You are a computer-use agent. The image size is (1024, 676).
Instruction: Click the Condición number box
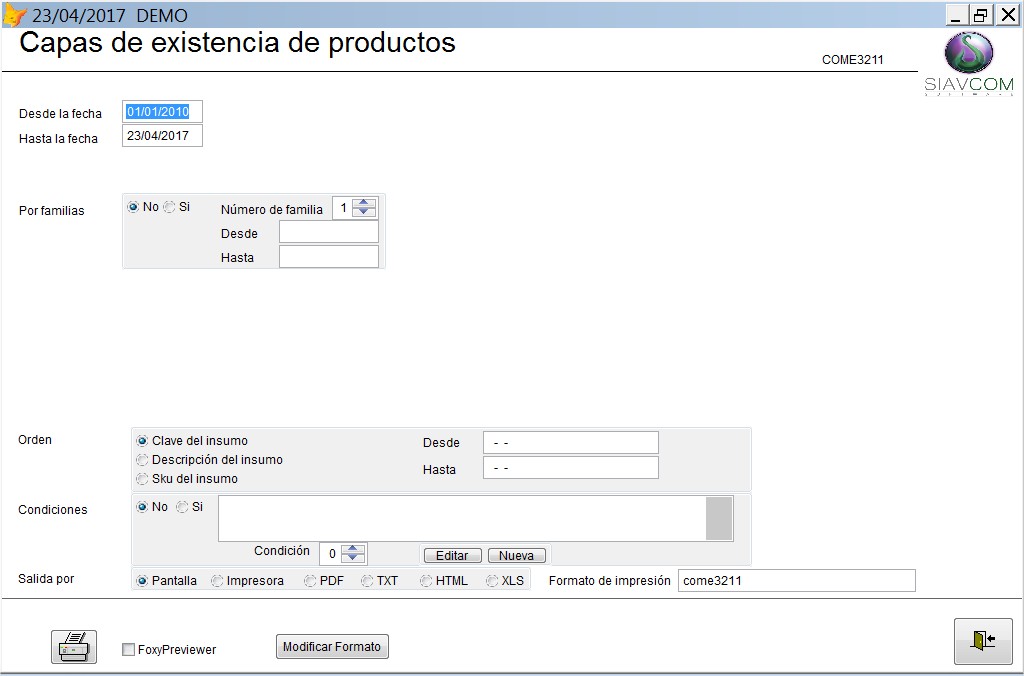pos(330,553)
